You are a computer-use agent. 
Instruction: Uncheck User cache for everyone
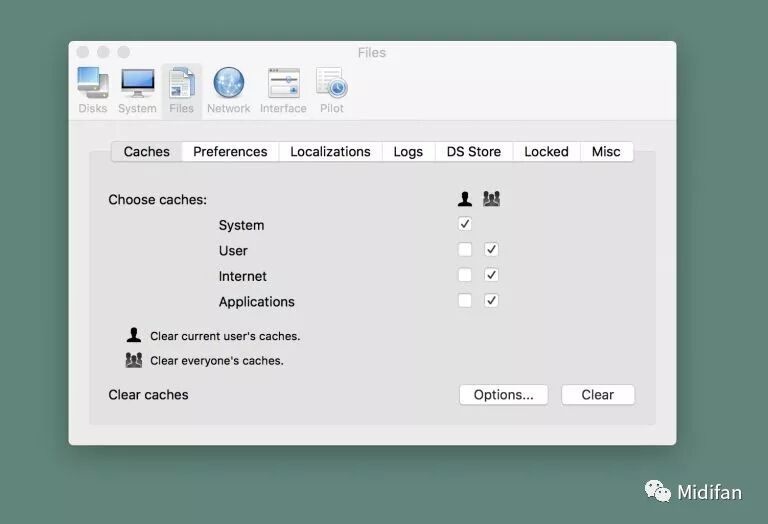[x=491, y=249]
